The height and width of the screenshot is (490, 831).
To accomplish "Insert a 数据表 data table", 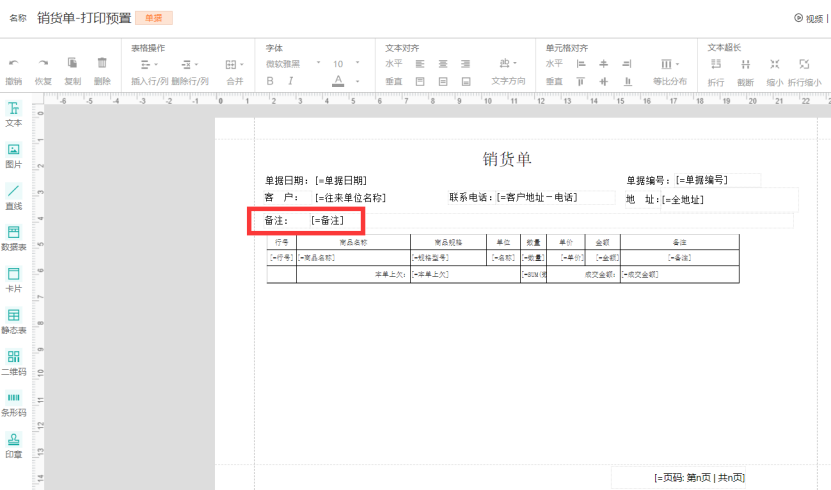I will (x=14, y=238).
